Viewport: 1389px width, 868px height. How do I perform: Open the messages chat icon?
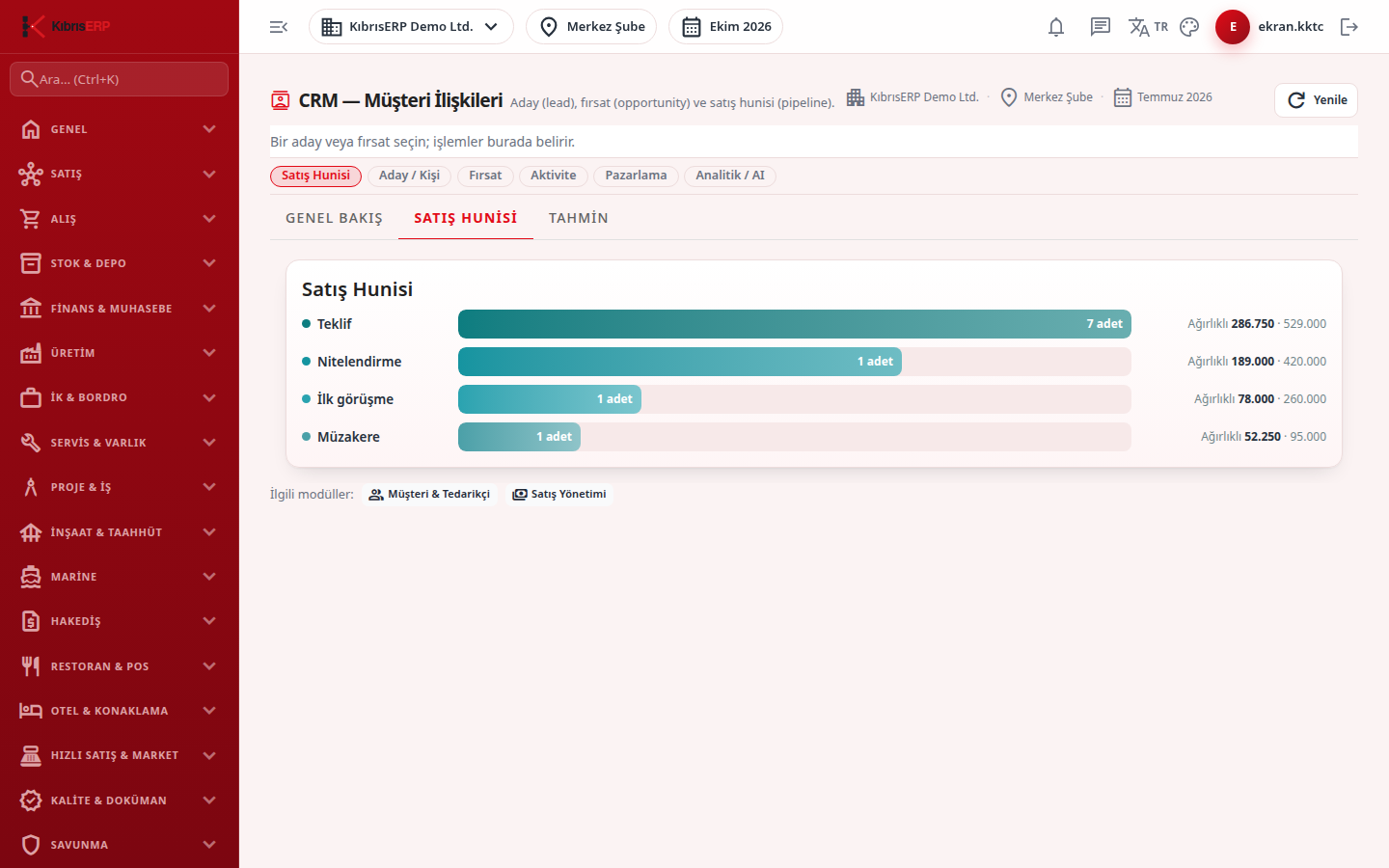(1101, 27)
